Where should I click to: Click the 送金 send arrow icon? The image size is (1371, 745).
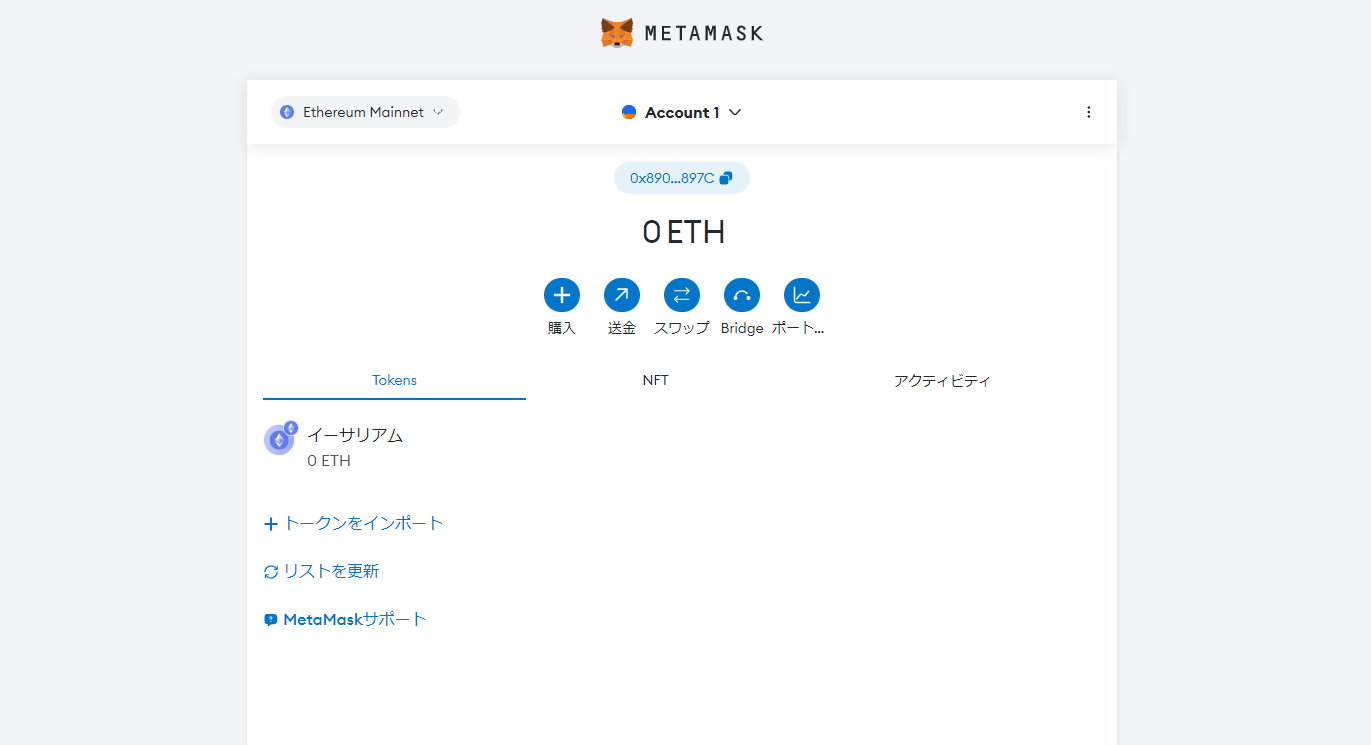click(622, 295)
